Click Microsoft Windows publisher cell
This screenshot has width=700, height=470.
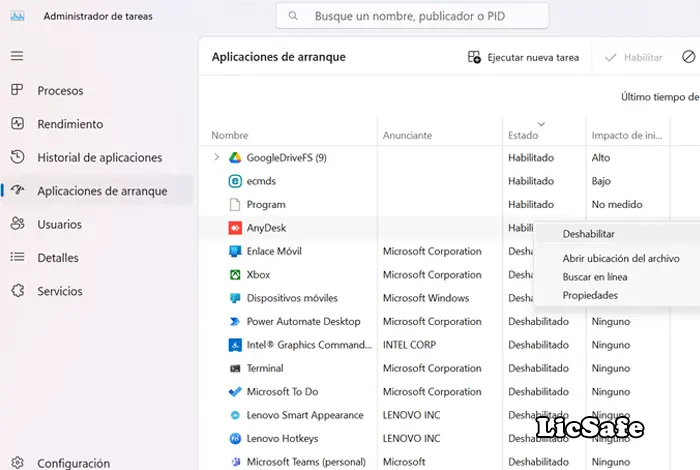(x=426, y=298)
